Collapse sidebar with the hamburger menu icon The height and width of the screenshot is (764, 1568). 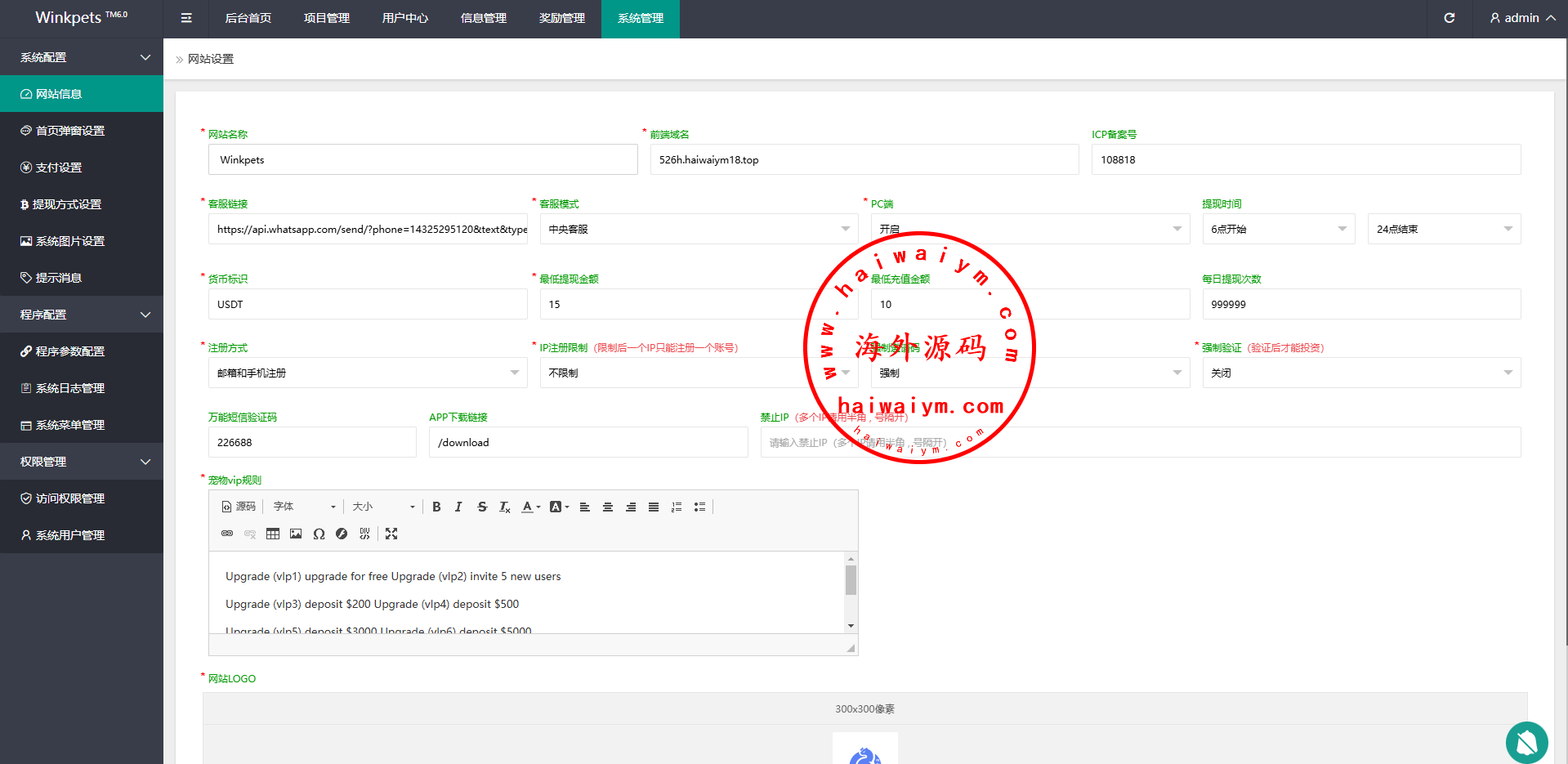point(186,18)
